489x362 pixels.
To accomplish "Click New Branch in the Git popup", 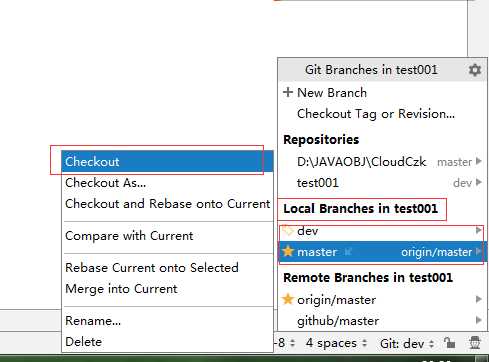I will pyautogui.click(x=383, y=92).
